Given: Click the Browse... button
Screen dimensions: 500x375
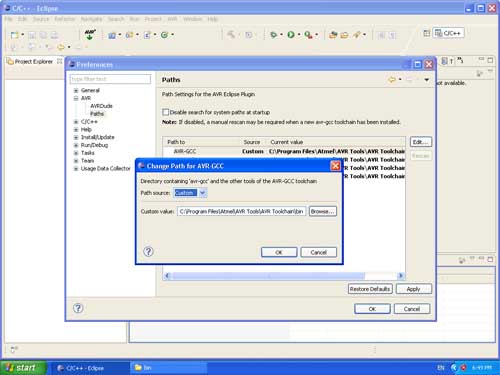Looking at the screenshot, I should [323, 211].
